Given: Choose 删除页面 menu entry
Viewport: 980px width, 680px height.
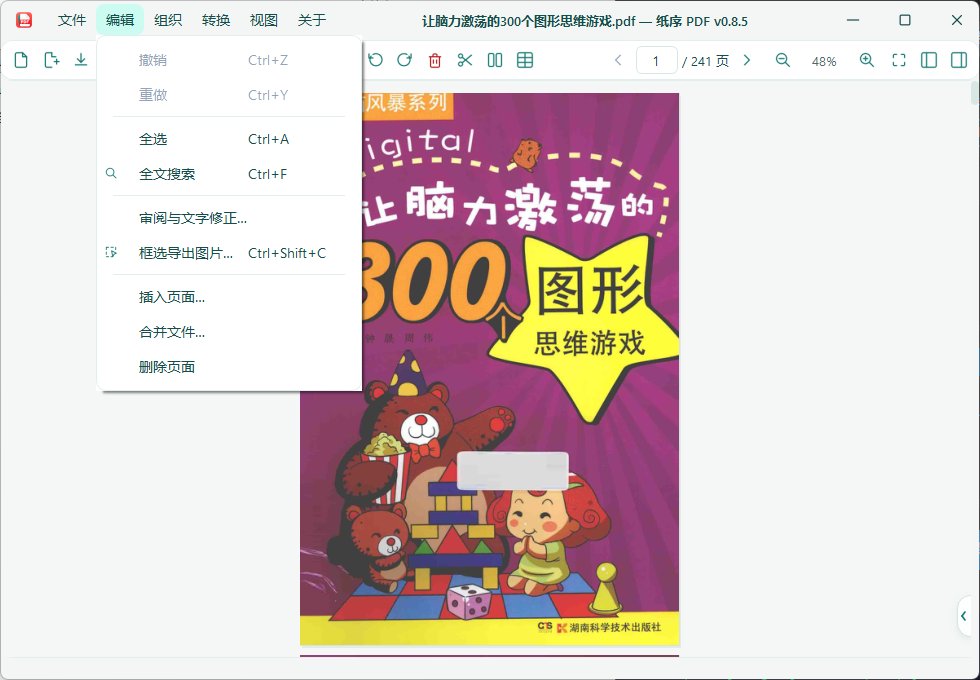Looking at the screenshot, I should [x=229, y=367].
